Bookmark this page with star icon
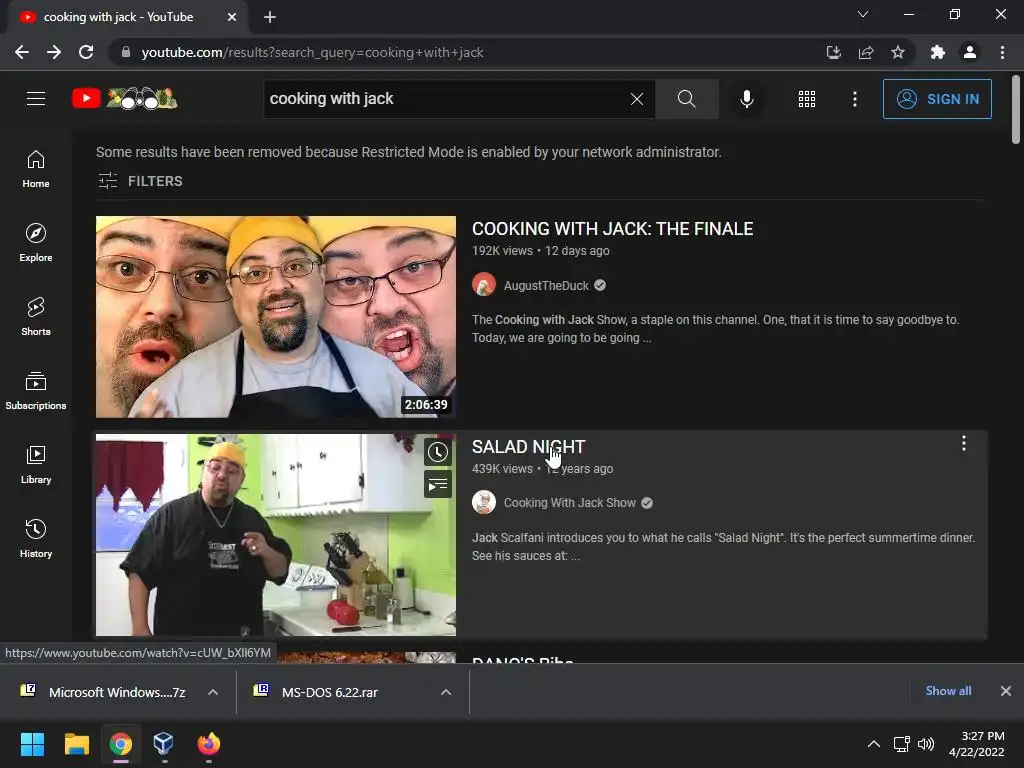The height and width of the screenshot is (768, 1024). tap(898, 52)
